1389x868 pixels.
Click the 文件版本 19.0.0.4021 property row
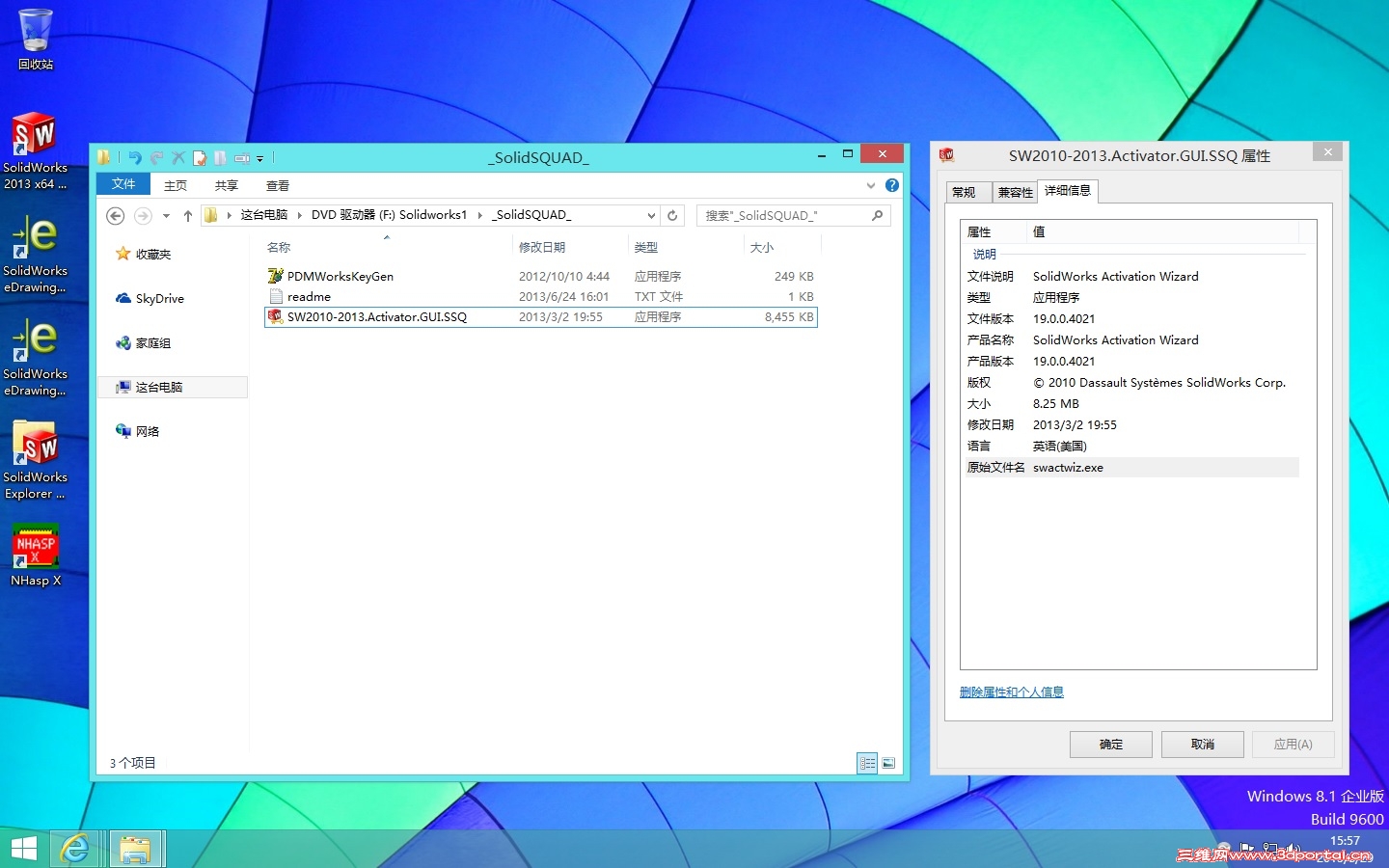(x=1130, y=318)
